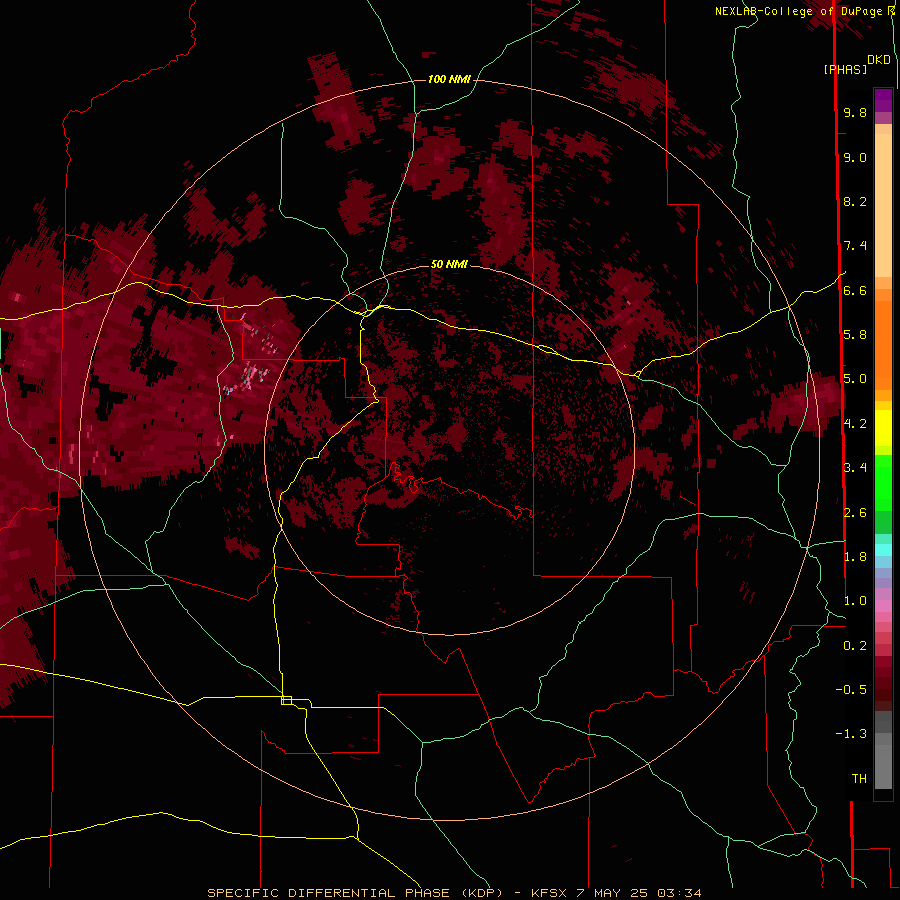Click the 1.8 color scale value
Image resolution: width=900 pixels, height=900 pixels.
point(855,557)
